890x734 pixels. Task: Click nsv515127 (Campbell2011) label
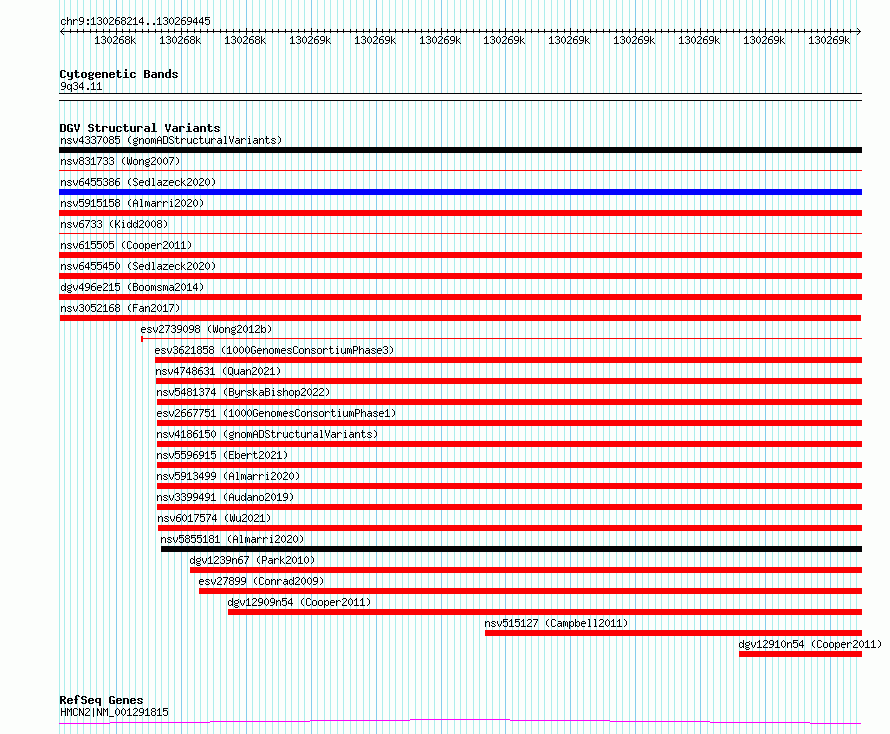[556, 623]
